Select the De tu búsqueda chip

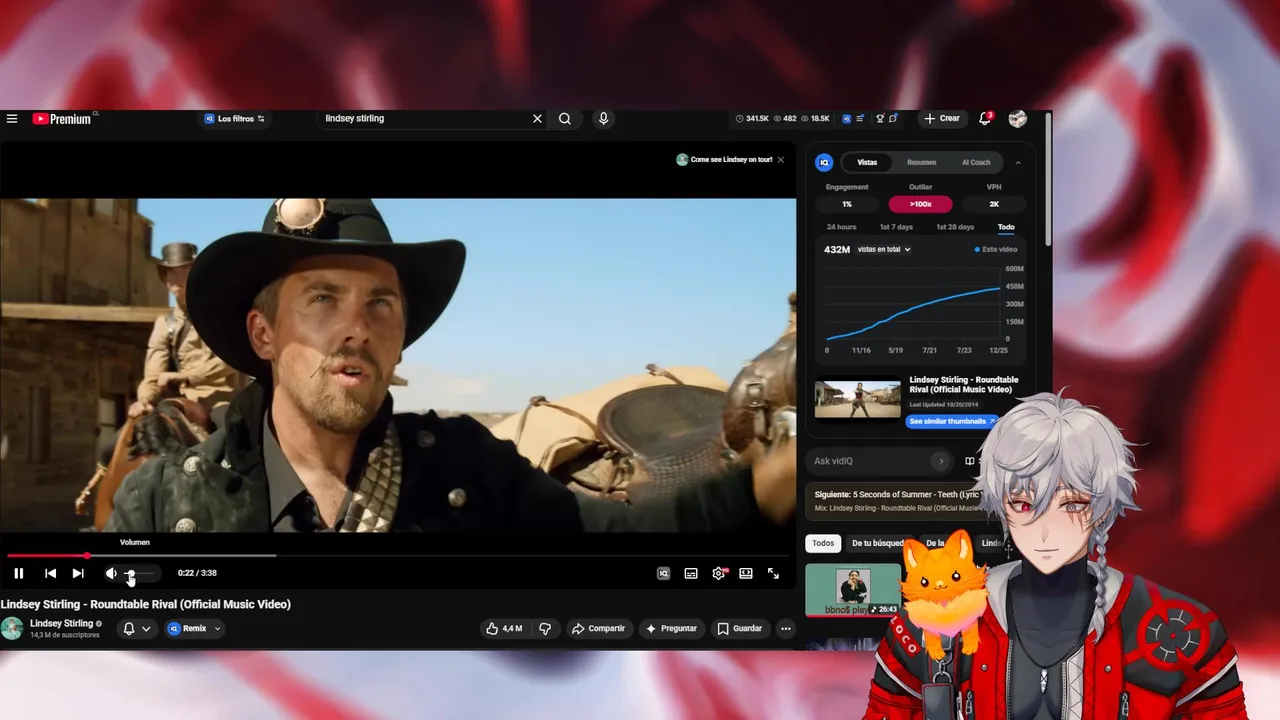(876, 543)
